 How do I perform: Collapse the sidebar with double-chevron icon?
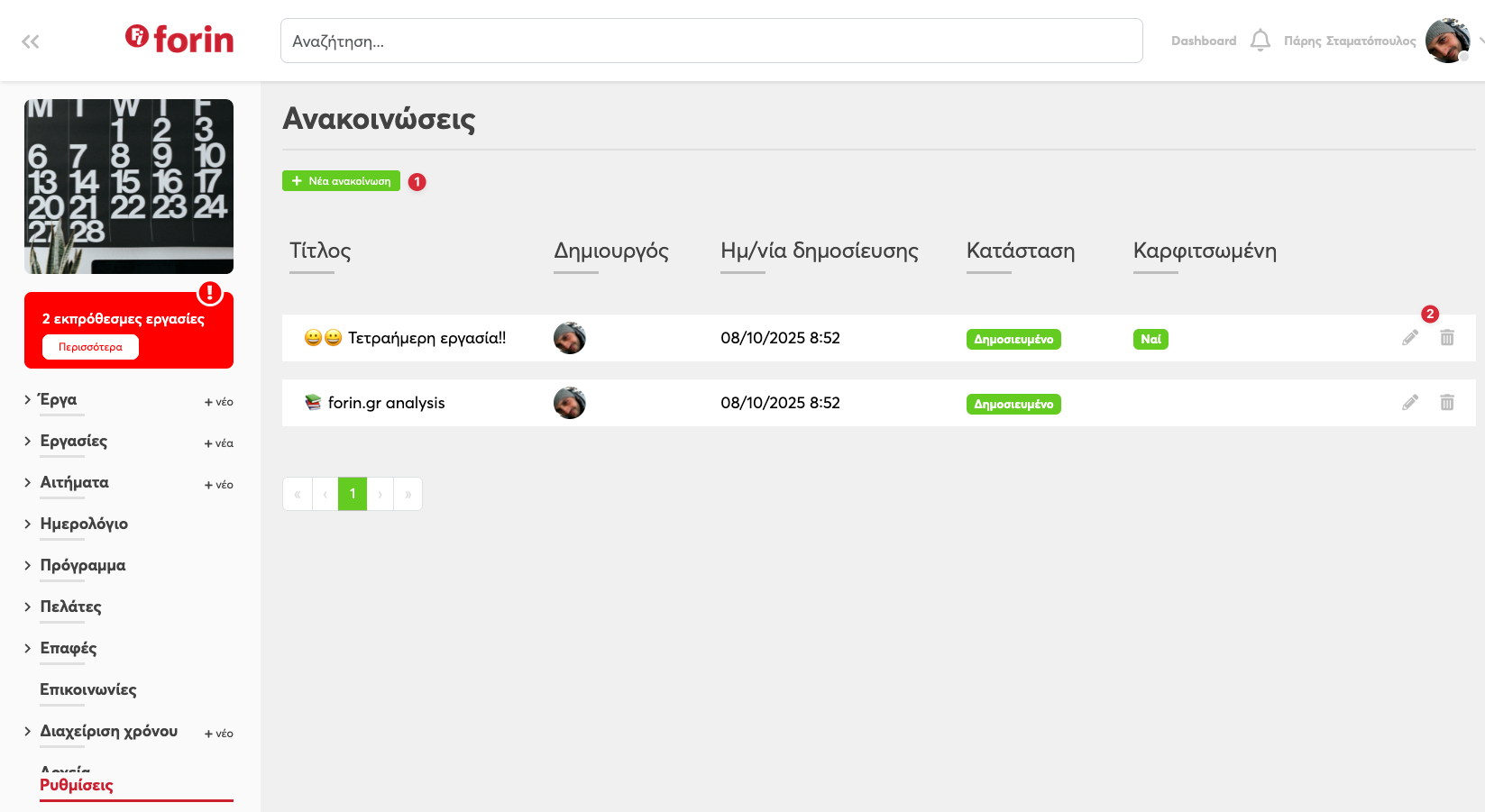pyautogui.click(x=31, y=41)
